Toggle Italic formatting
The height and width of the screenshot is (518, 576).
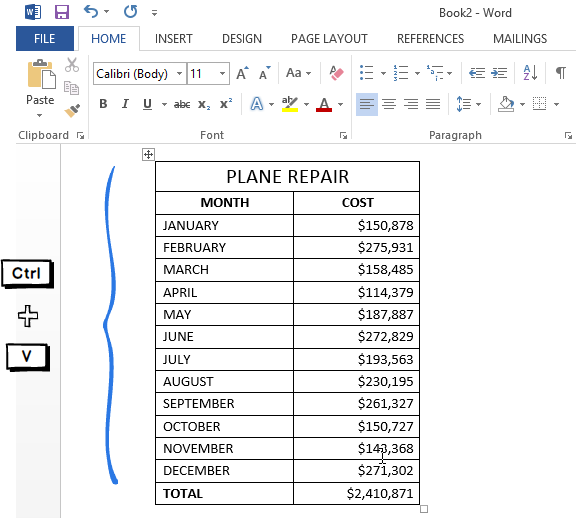coord(125,104)
